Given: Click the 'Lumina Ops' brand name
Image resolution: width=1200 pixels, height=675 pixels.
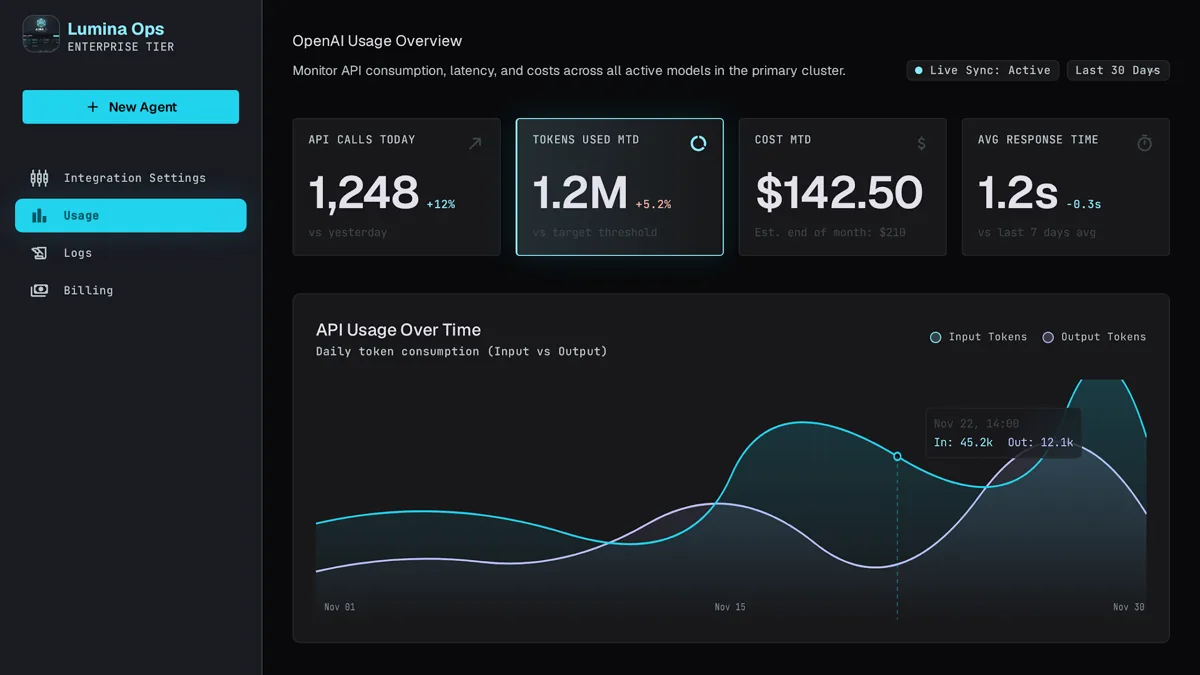Looking at the screenshot, I should [116, 29].
